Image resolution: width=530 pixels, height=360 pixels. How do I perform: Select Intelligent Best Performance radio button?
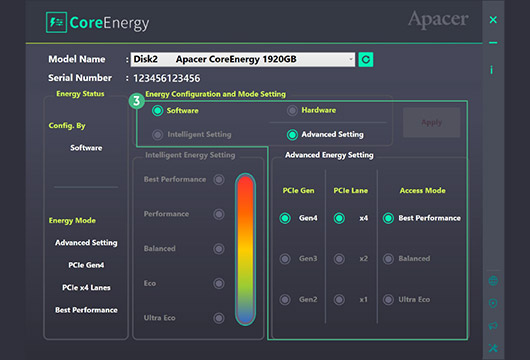point(219,179)
